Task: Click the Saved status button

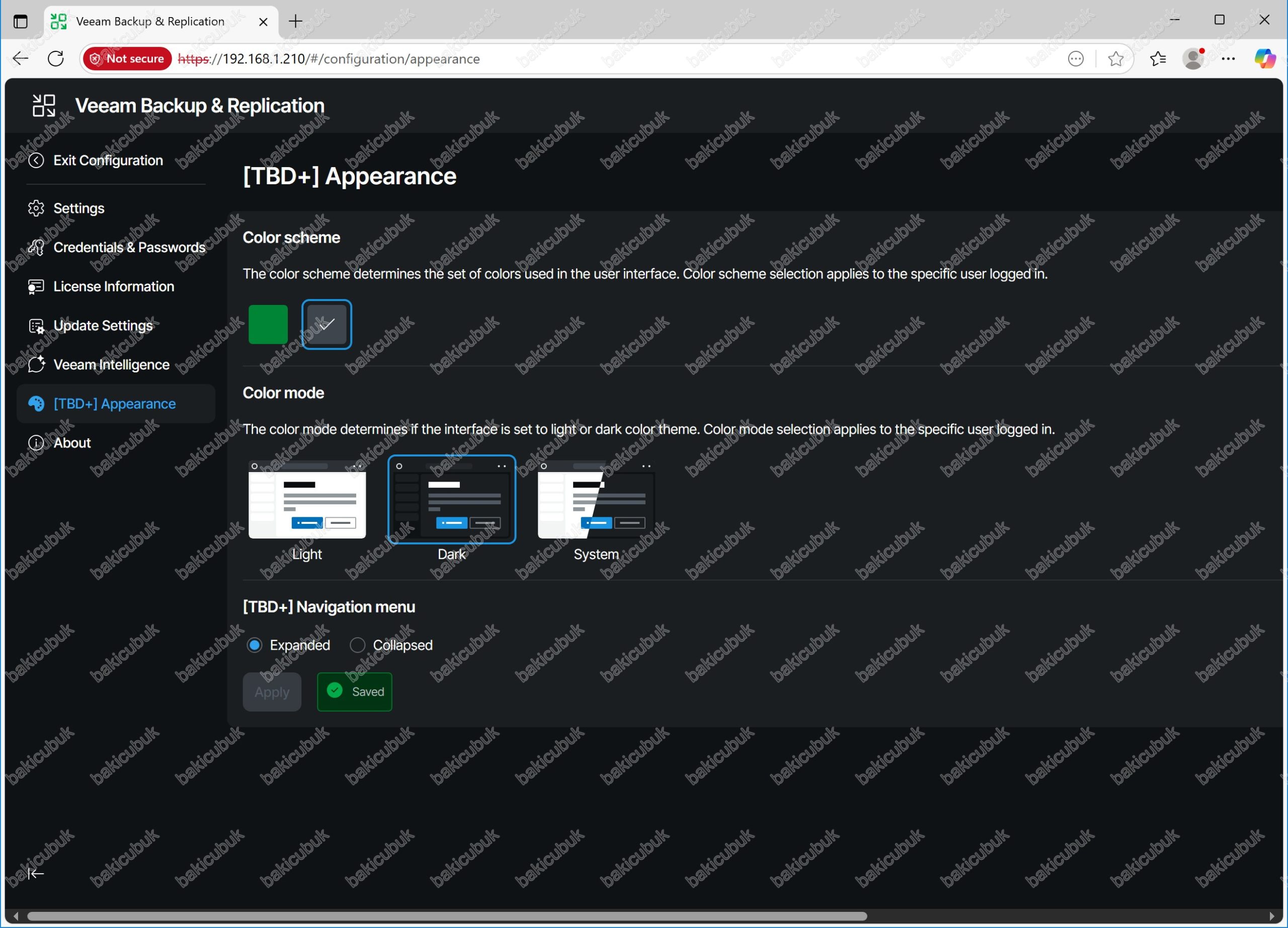Action: [354, 692]
